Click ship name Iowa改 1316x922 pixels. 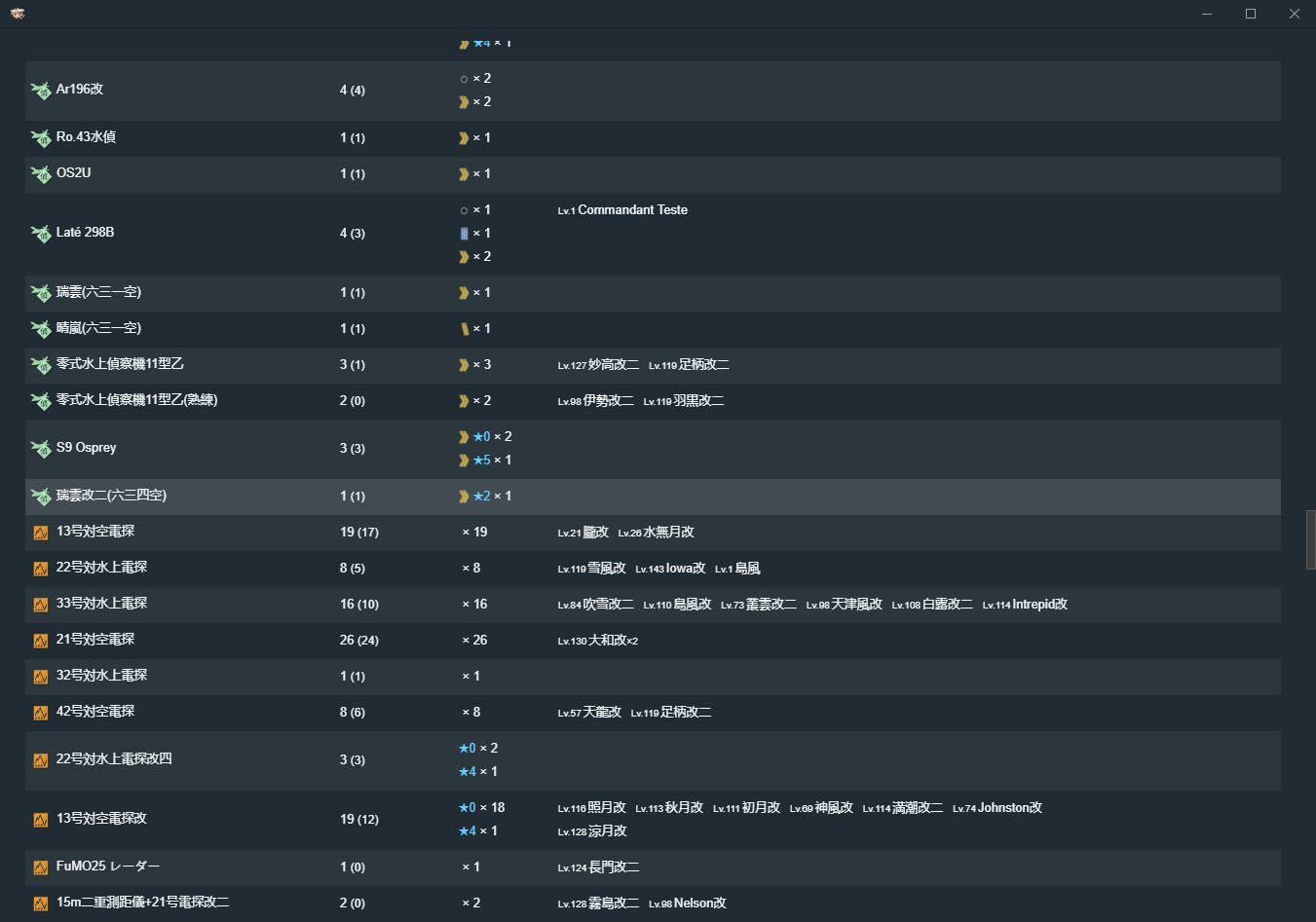pyautogui.click(x=686, y=569)
